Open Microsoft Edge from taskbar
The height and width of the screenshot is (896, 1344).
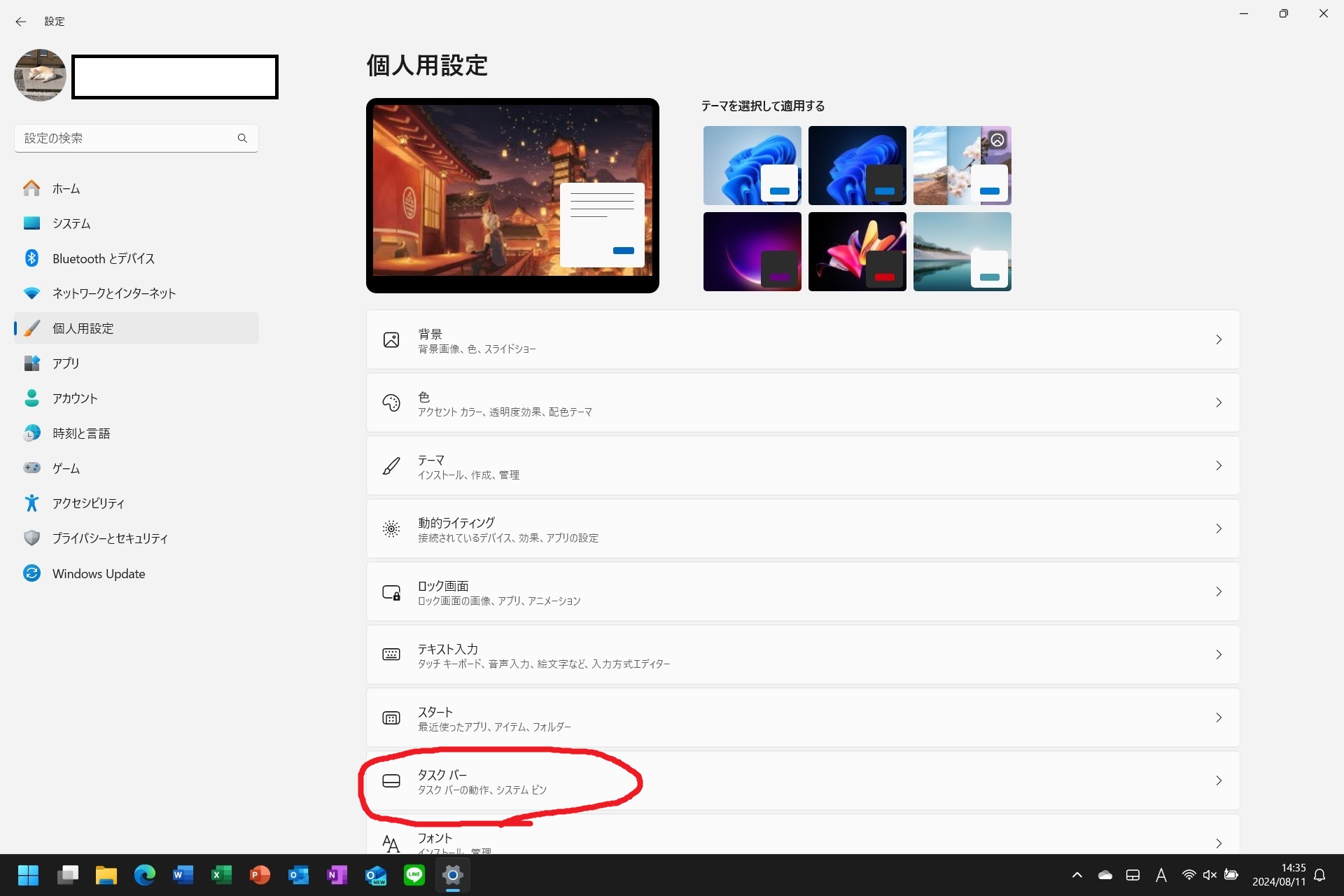tap(145, 875)
